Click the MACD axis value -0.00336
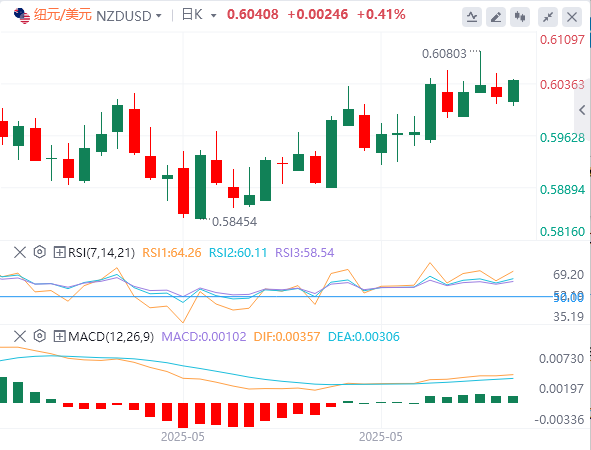The height and width of the screenshot is (450, 591). pyautogui.click(x=559, y=420)
